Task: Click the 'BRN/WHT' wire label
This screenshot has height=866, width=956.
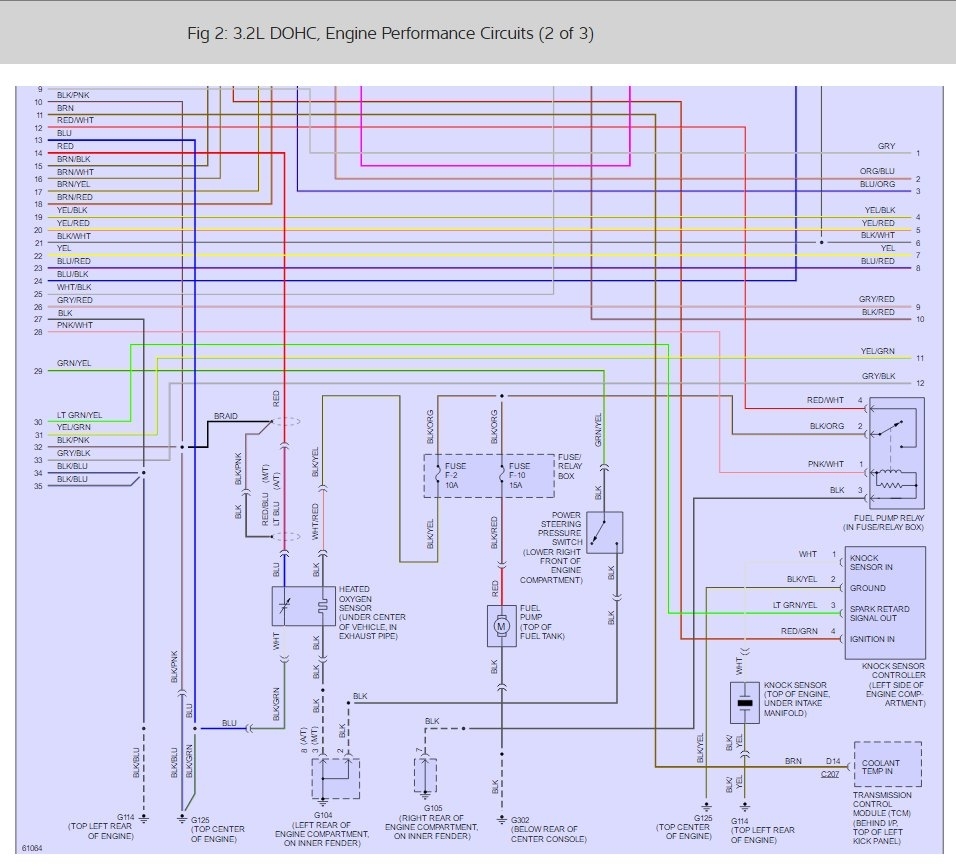Action: (x=75, y=172)
